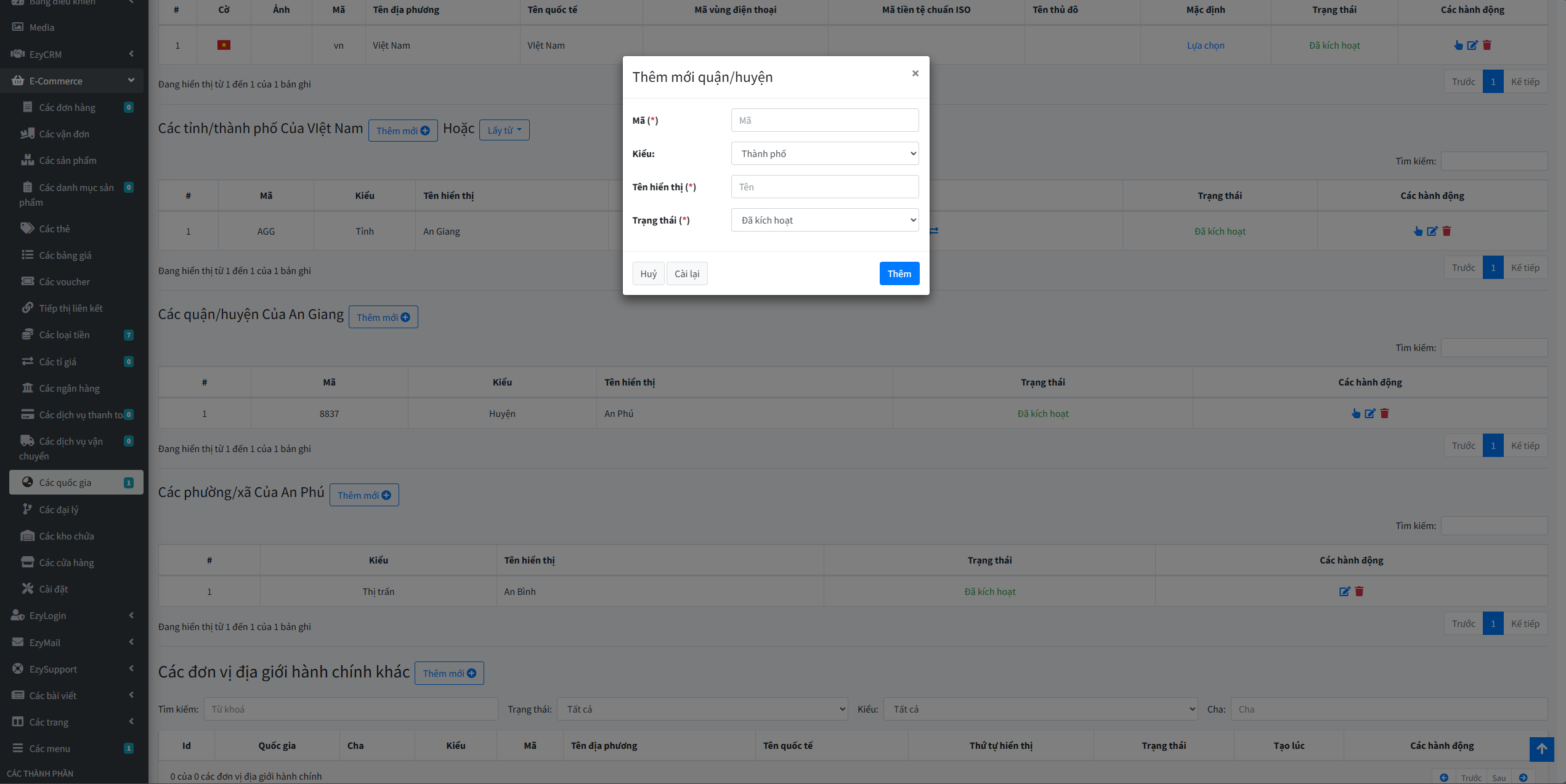Click the blue Thêm button

(x=899, y=273)
